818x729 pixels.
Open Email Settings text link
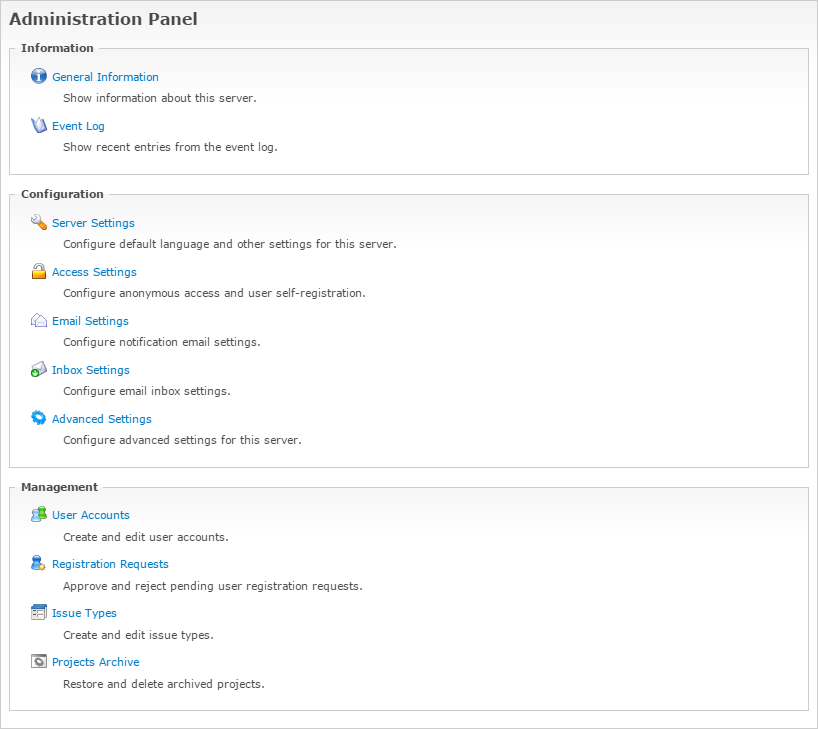click(x=90, y=321)
